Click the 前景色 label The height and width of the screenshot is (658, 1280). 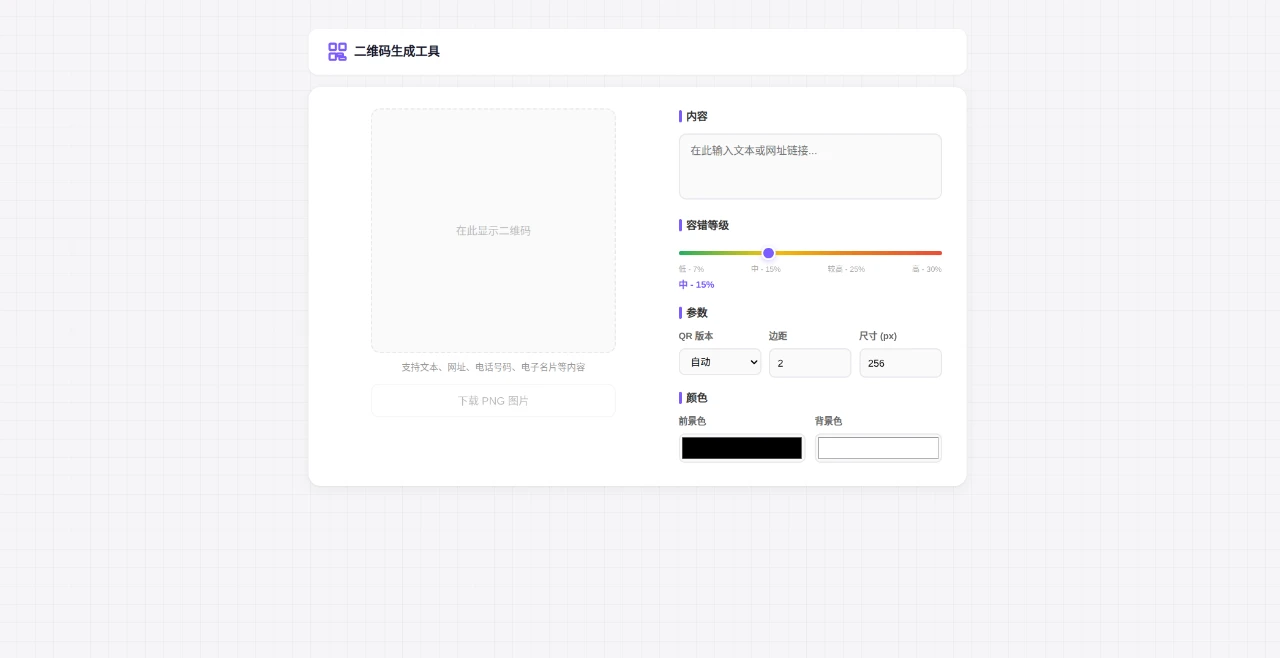coord(692,421)
